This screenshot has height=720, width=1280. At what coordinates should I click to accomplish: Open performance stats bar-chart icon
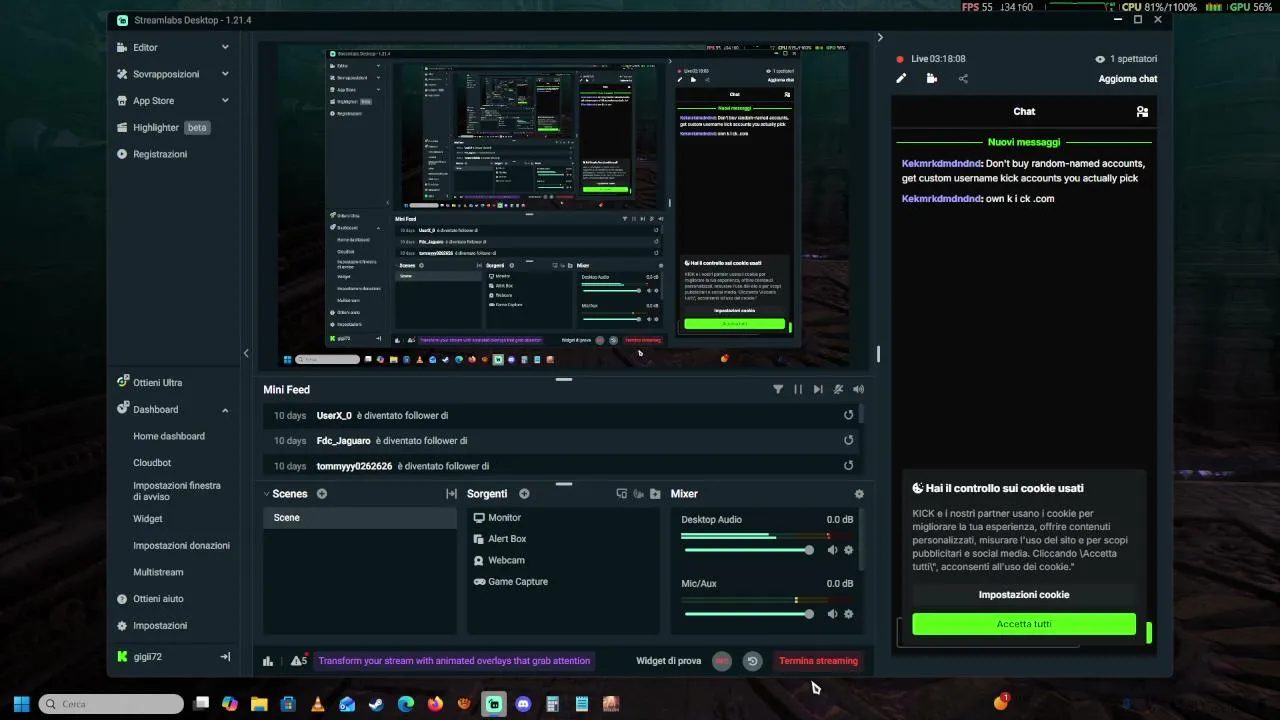(268, 661)
